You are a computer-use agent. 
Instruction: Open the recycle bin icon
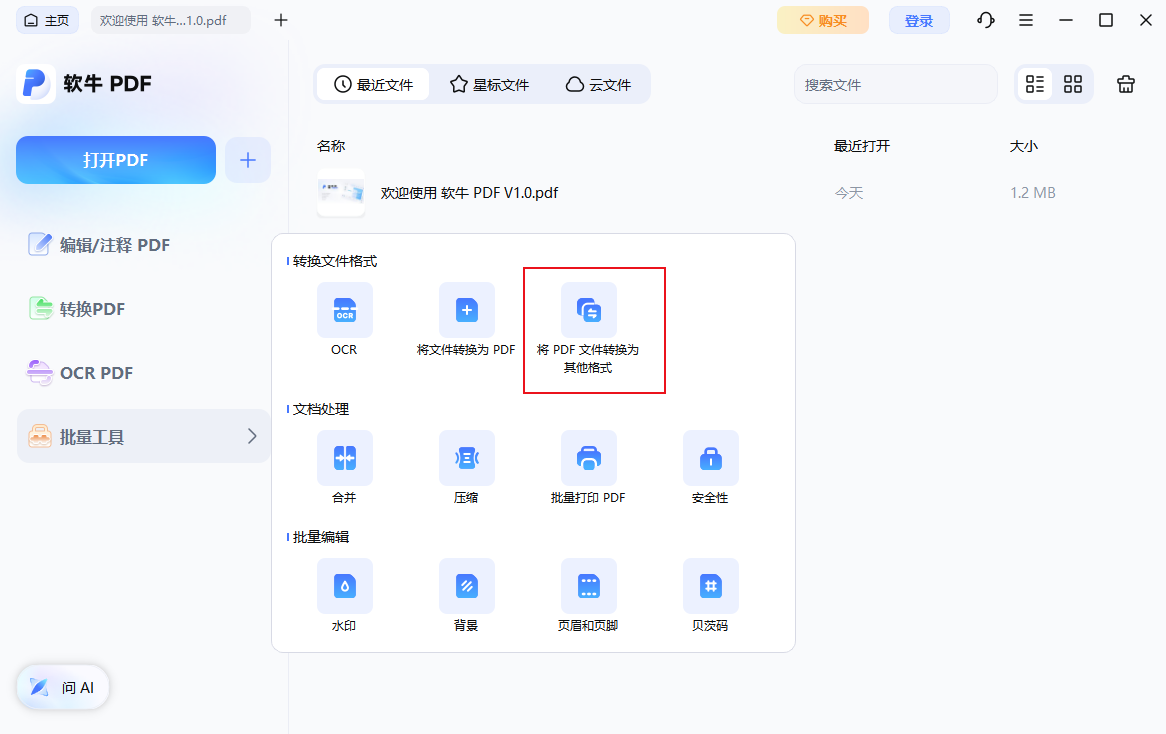click(1126, 84)
